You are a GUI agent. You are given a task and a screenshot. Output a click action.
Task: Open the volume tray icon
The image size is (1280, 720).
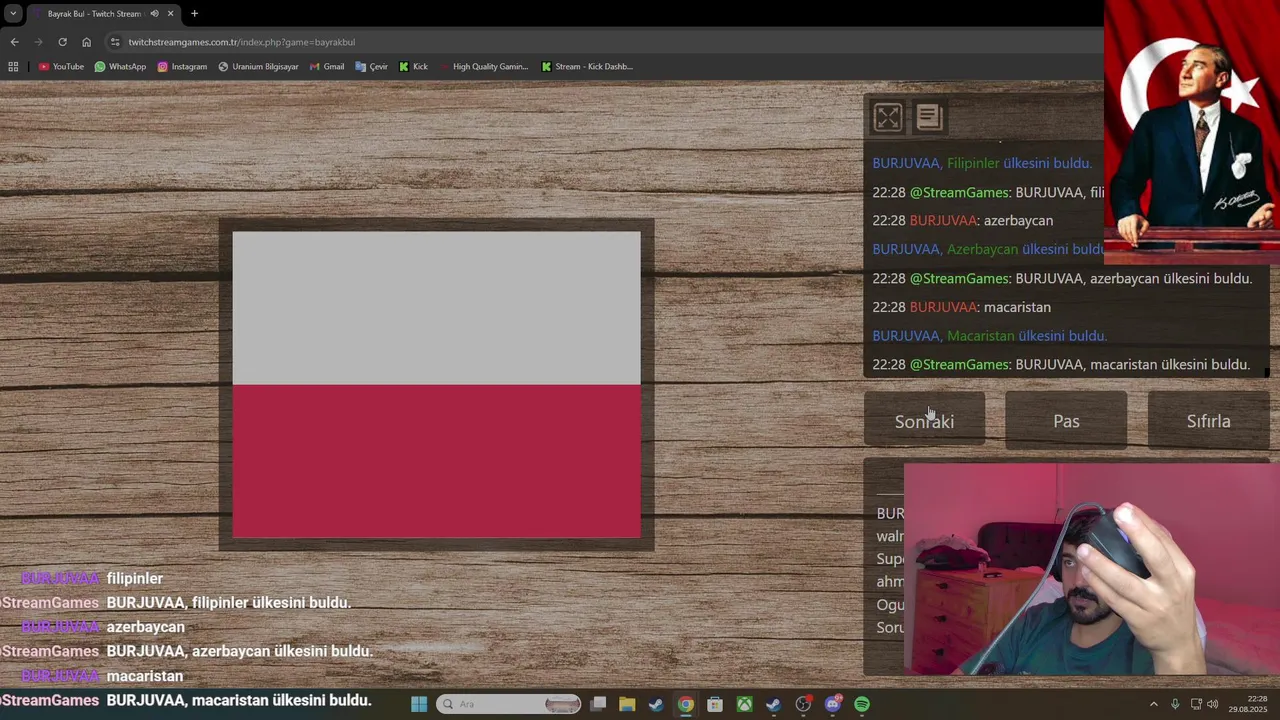click(1213, 704)
